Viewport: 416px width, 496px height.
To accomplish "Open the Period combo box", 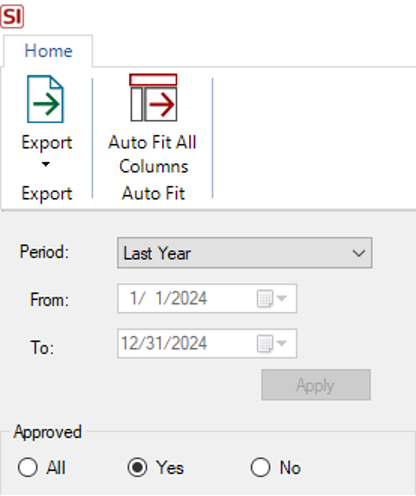I will coord(245,253).
